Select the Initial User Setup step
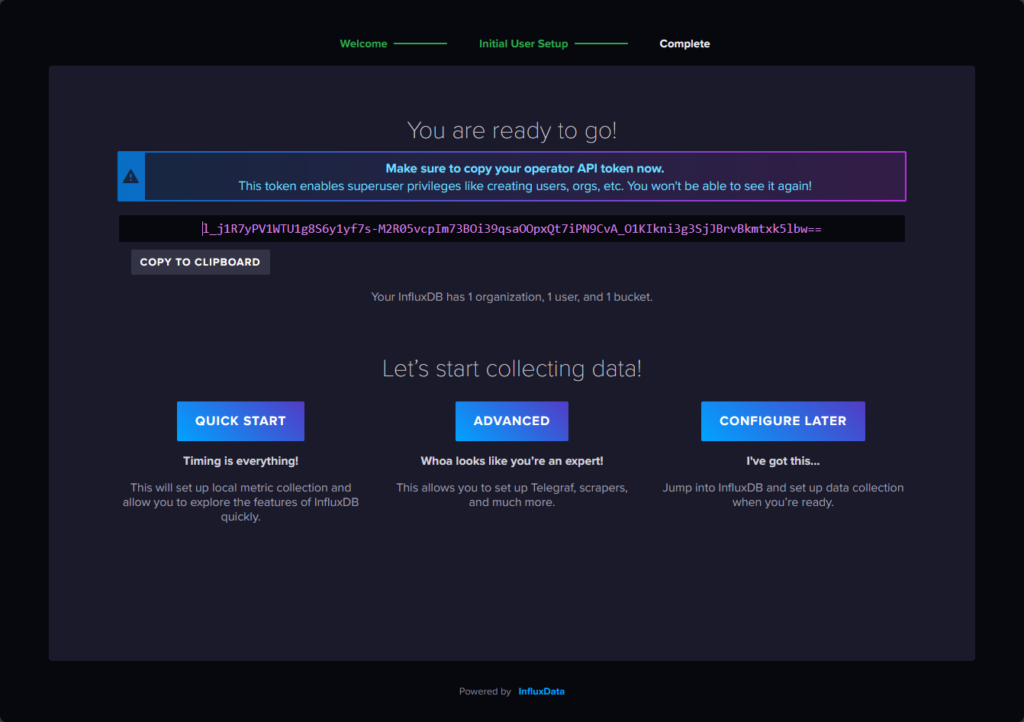 coord(524,43)
